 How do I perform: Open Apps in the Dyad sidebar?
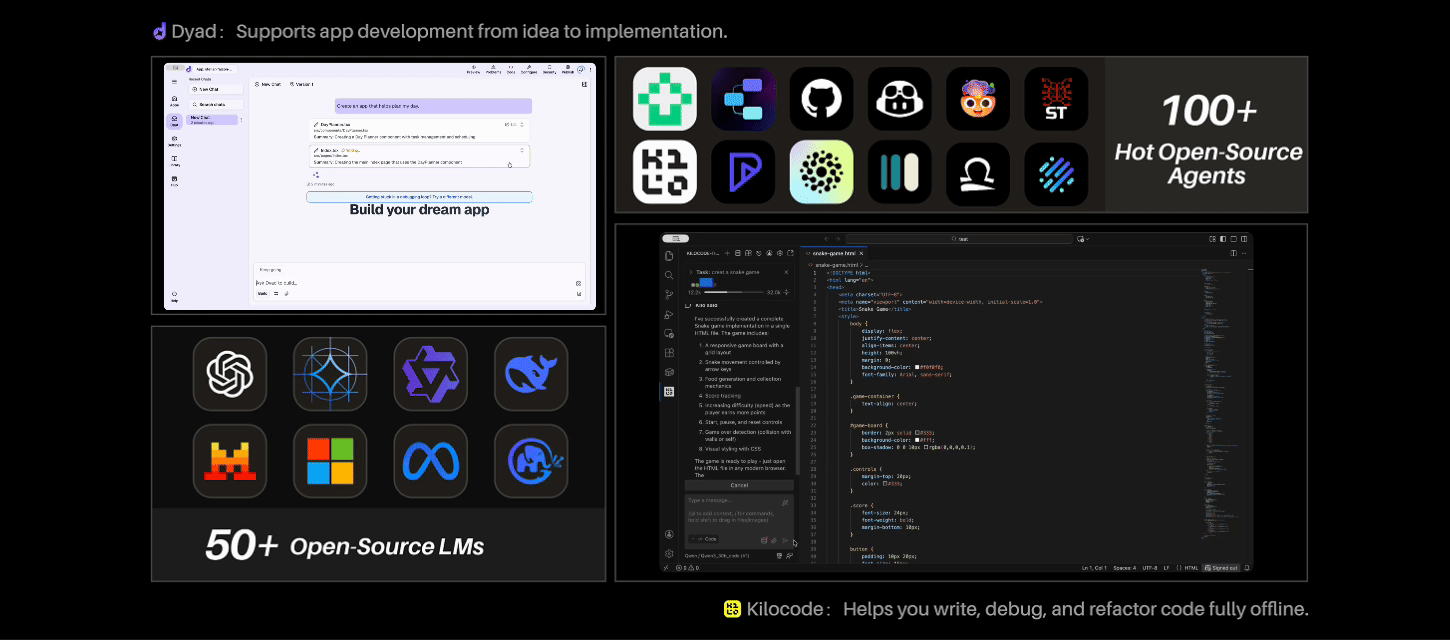[x=174, y=101]
